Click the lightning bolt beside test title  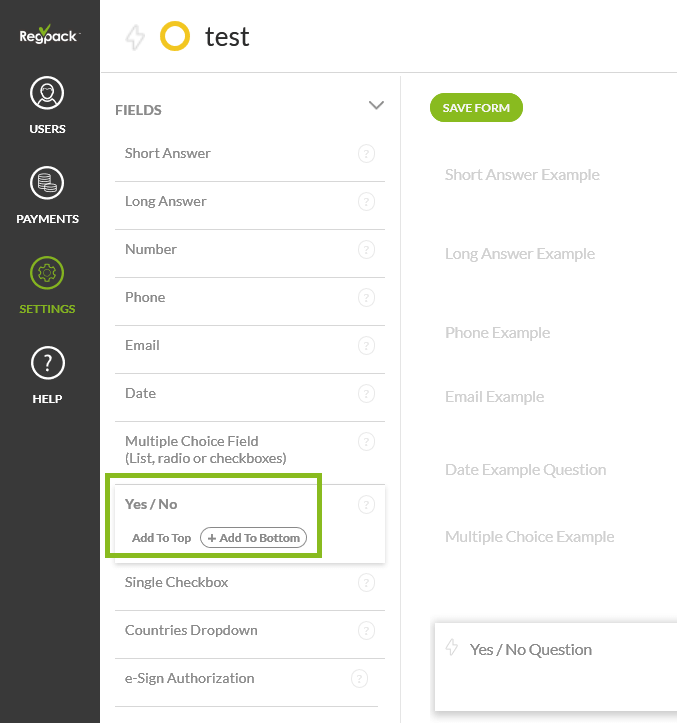134,38
